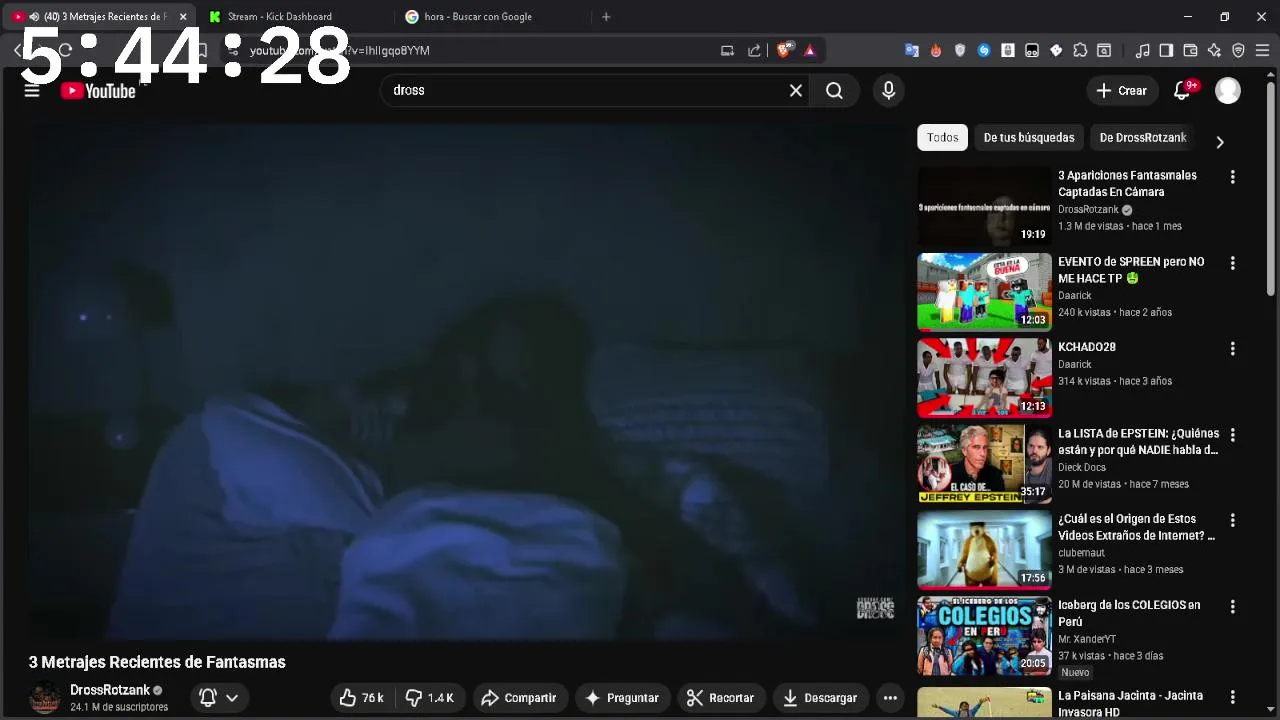Click the install app icon in address bar

728,50
